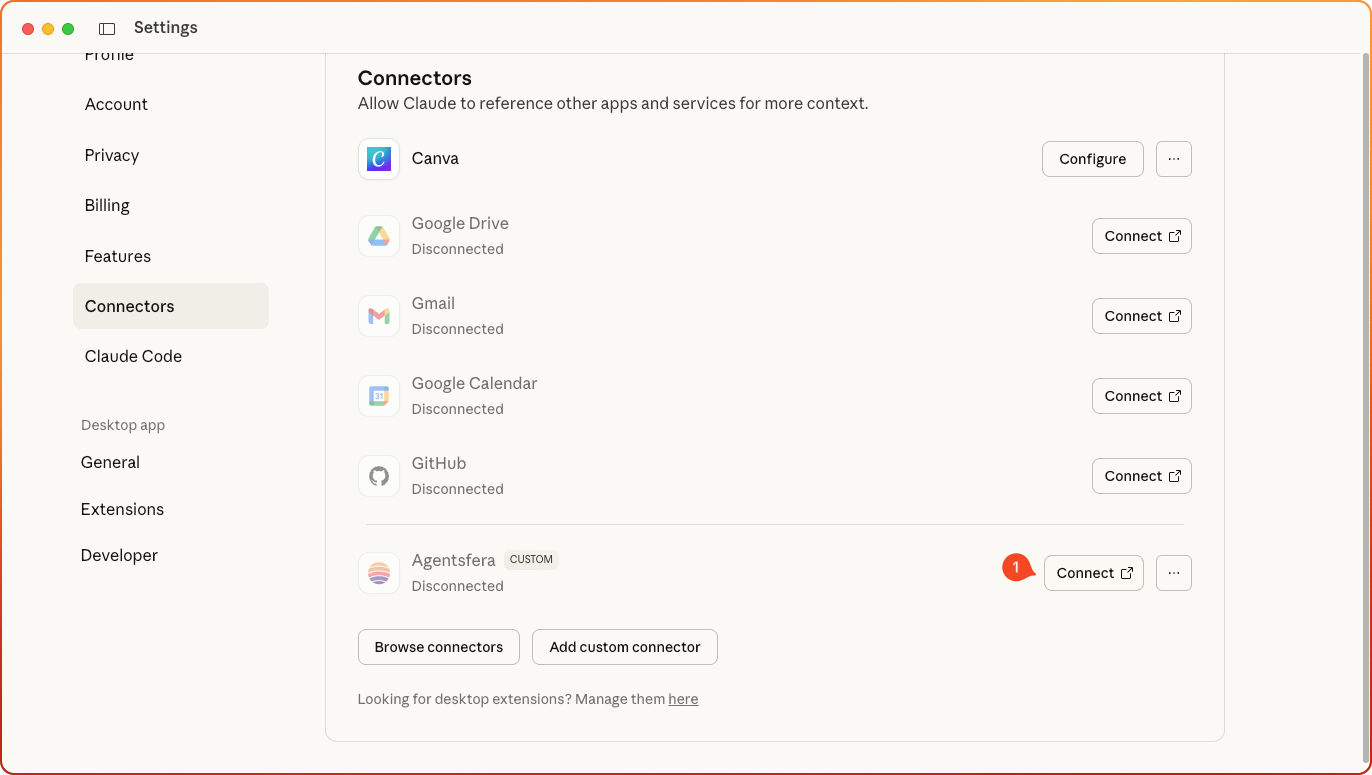The height and width of the screenshot is (775, 1372).
Task: Open Browse connectors
Action: (x=438, y=647)
